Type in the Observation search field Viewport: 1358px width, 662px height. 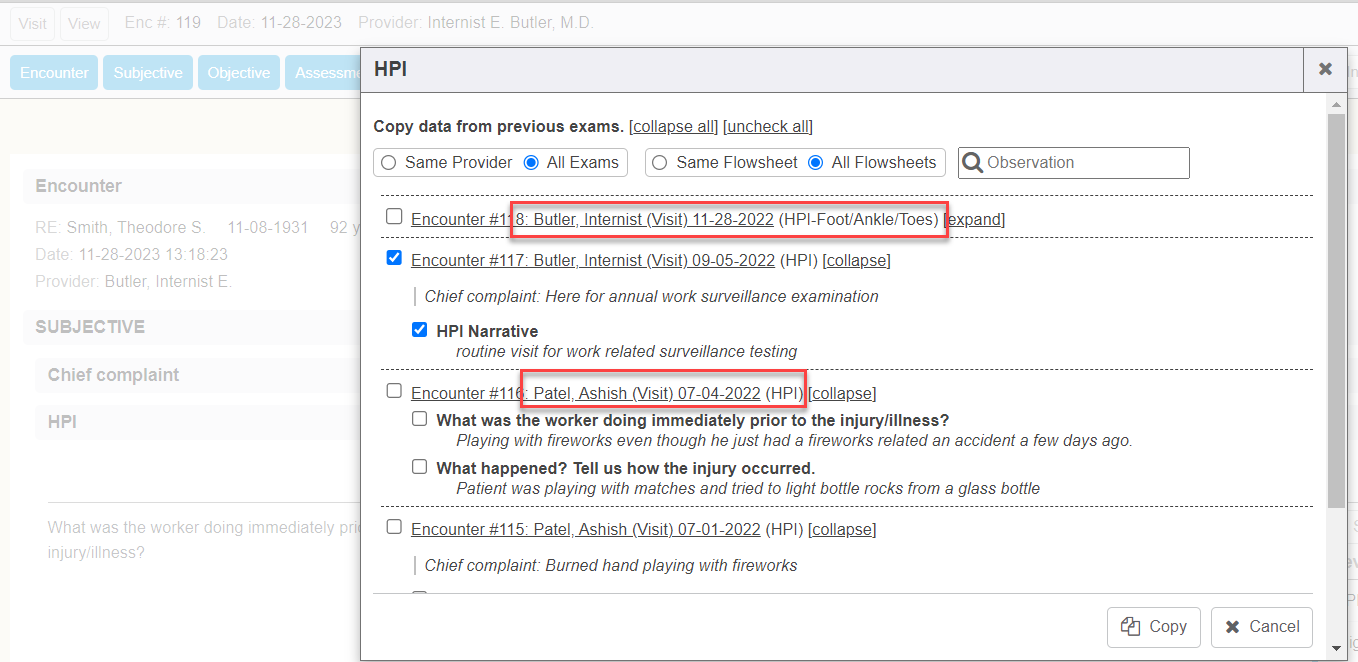tap(1084, 163)
